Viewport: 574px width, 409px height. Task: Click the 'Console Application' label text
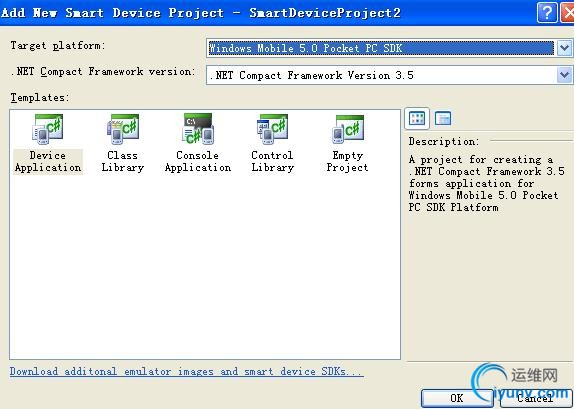(x=198, y=161)
